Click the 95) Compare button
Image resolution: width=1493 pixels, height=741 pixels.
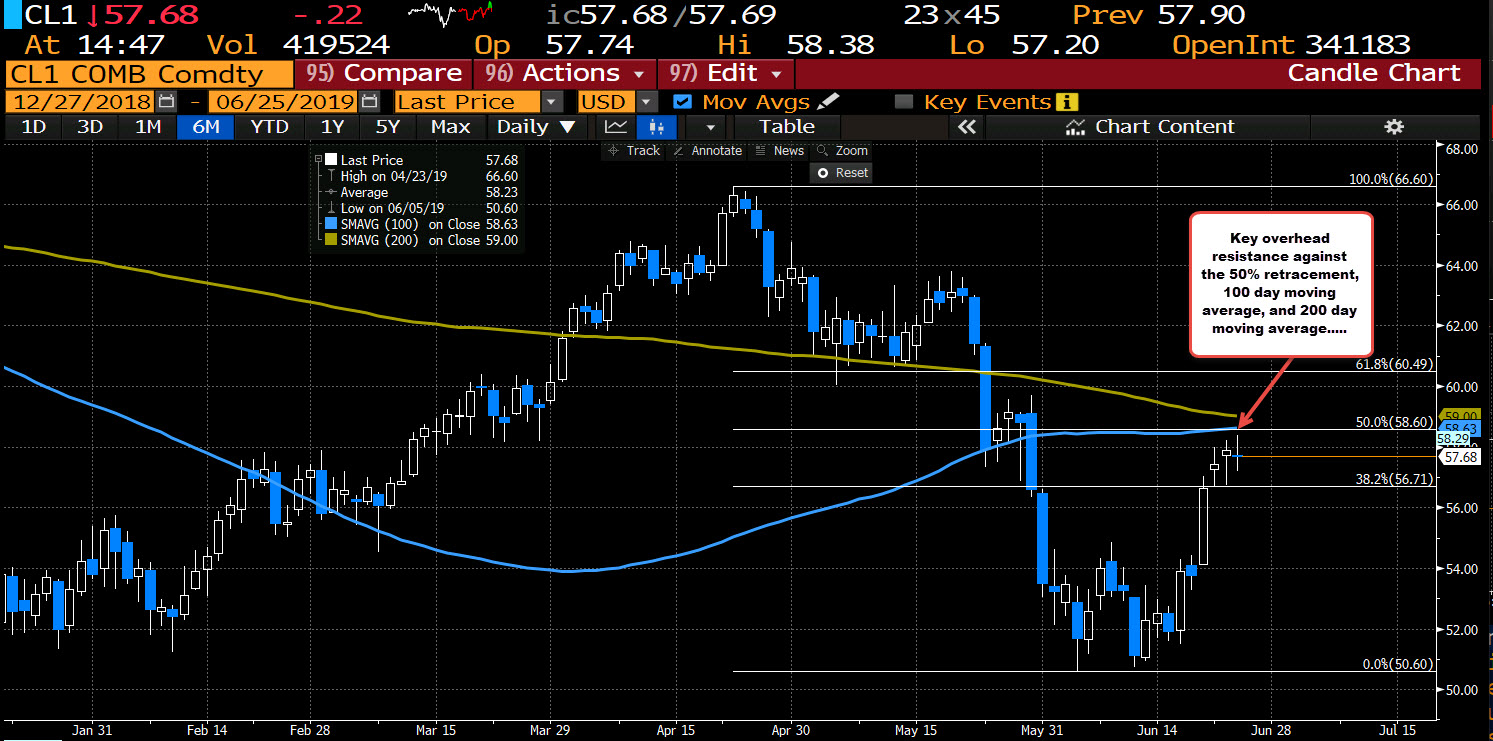(383, 73)
